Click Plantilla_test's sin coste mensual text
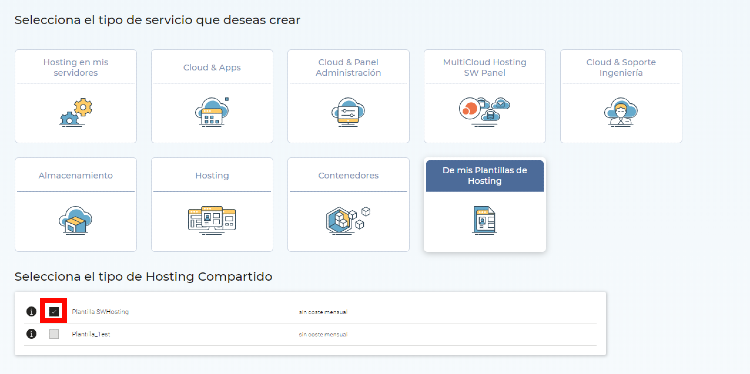The height and width of the screenshot is (374, 750). coord(323,334)
